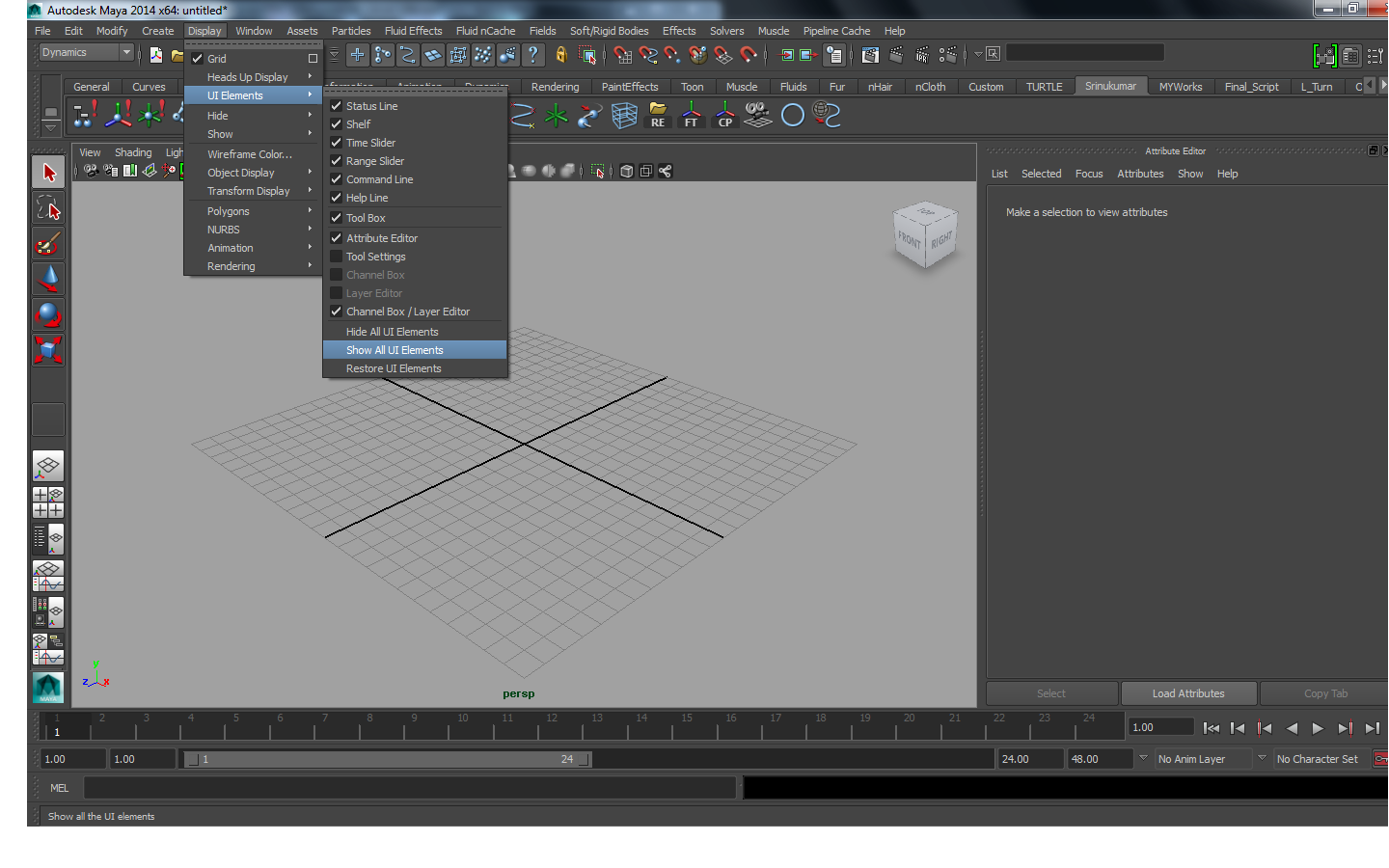Open the Dynamics menu set dropdown
Image resolution: width=1389 pixels, height=868 pixels.
tap(87, 53)
